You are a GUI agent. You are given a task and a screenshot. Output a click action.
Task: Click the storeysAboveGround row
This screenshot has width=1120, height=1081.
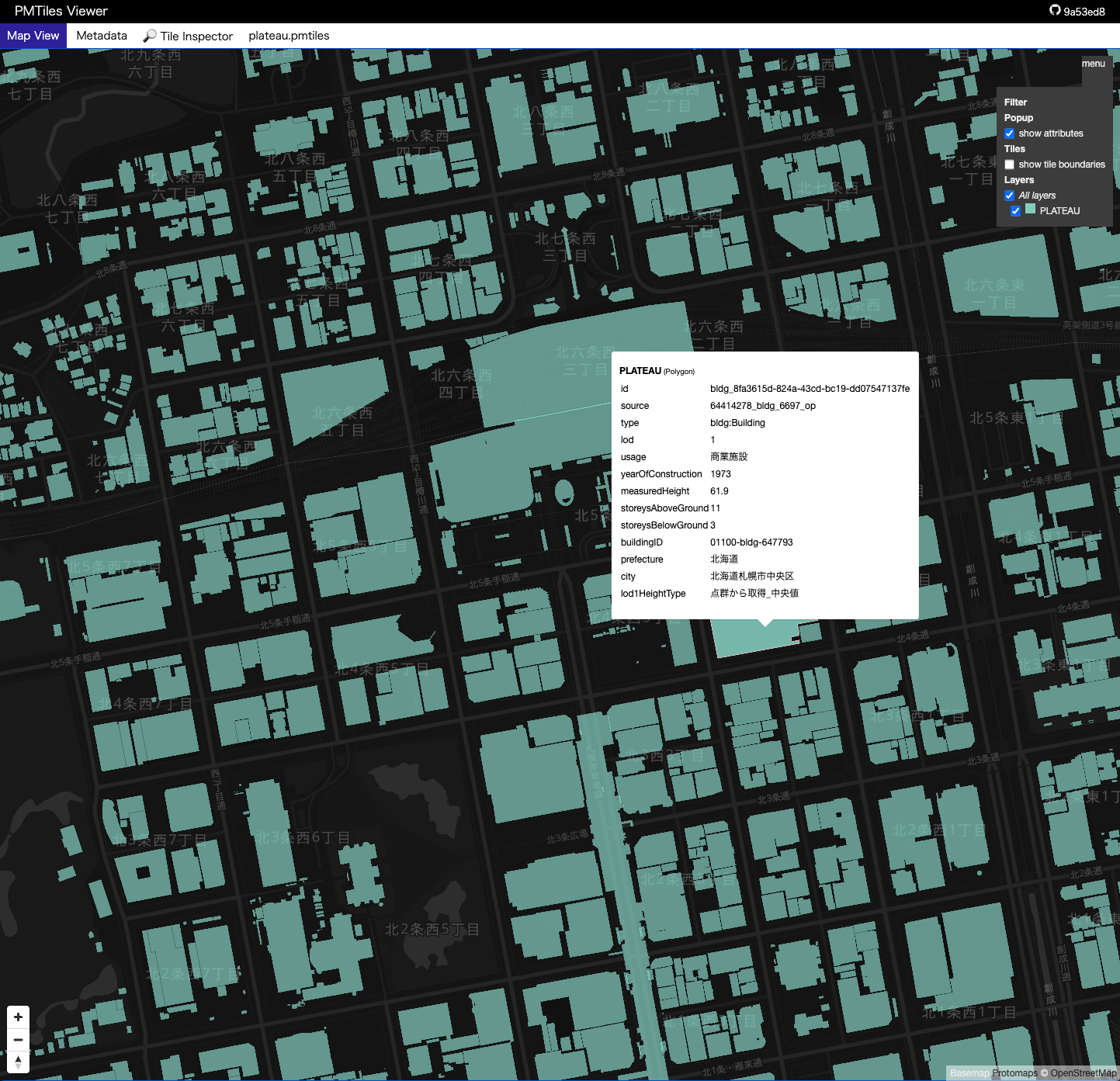pyautogui.click(x=765, y=508)
